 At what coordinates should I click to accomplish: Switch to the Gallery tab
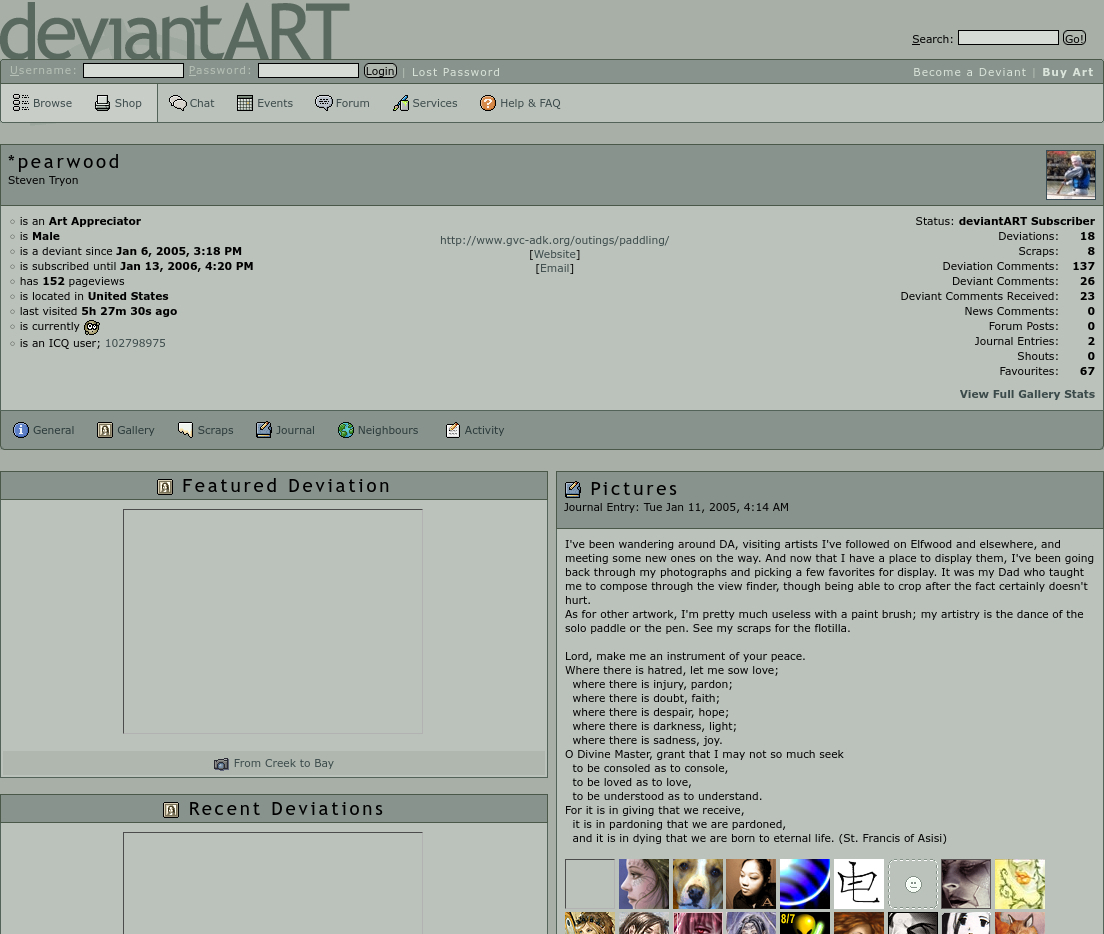tap(136, 430)
